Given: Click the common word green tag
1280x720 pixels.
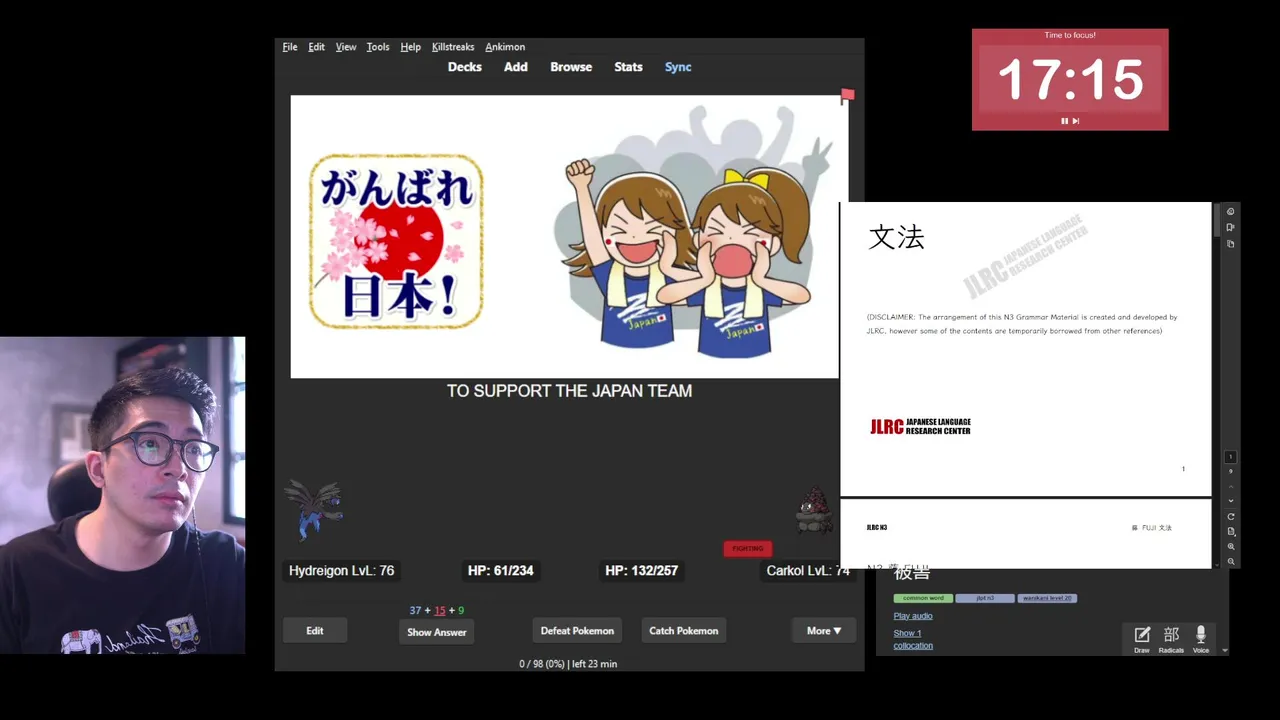Looking at the screenshot, I should 923,598.
